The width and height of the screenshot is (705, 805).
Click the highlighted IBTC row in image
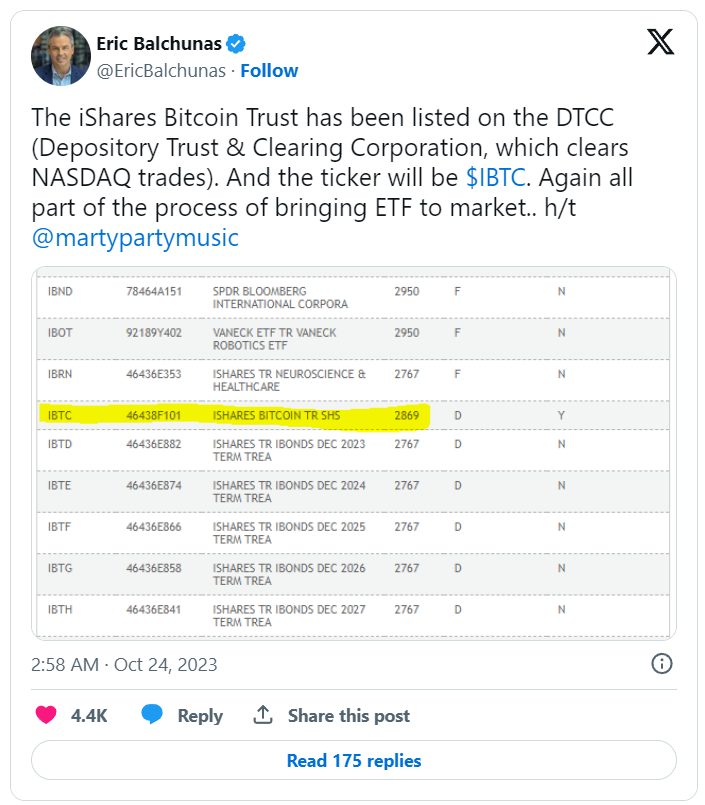pos(235,414)
